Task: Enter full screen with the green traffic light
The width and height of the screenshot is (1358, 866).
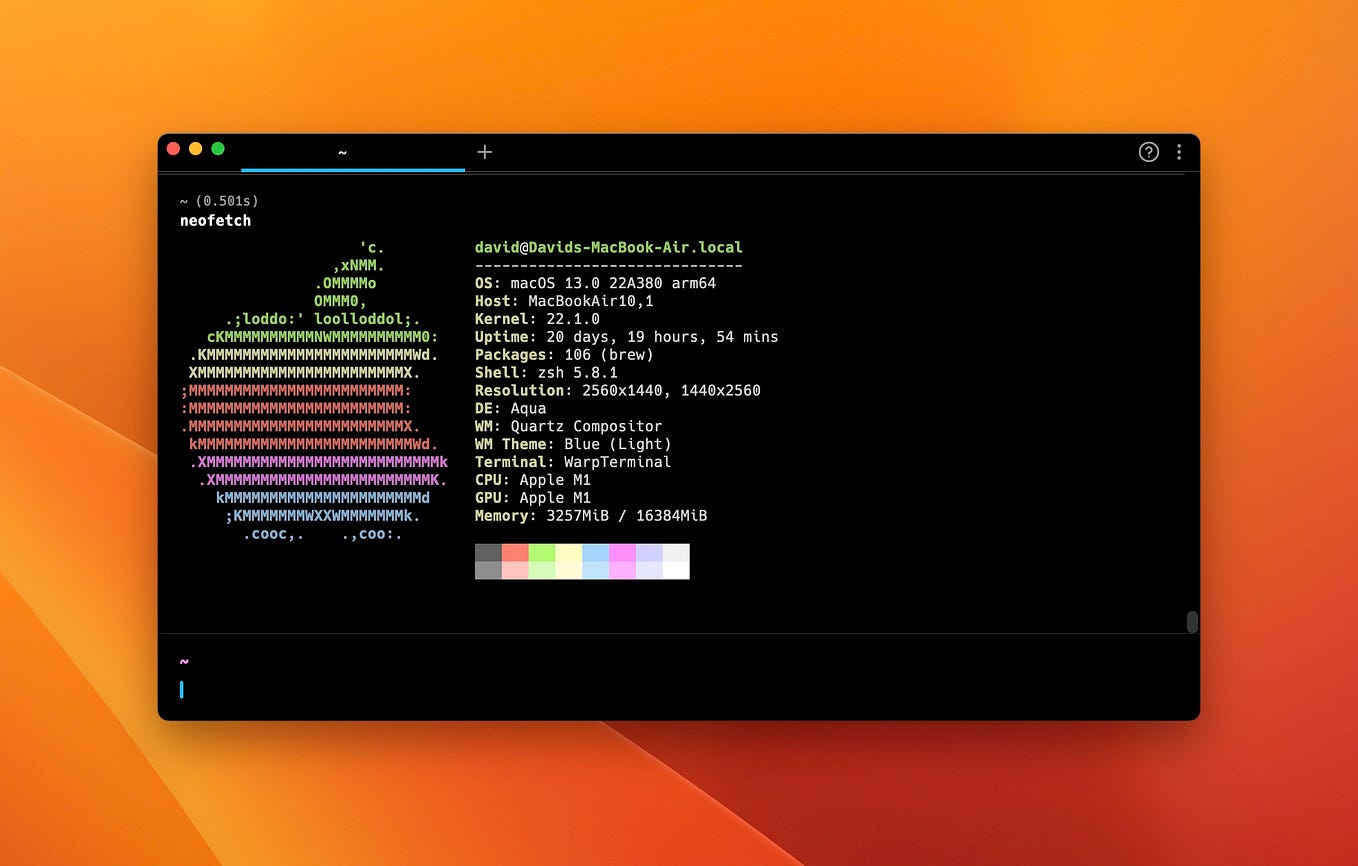Action: pos(217,147)
